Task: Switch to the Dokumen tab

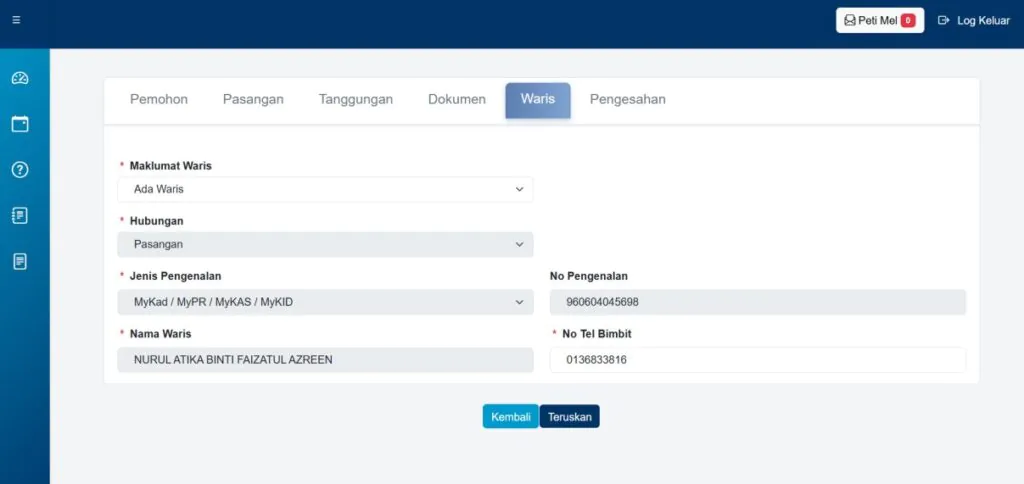Action: coord(457,99)
